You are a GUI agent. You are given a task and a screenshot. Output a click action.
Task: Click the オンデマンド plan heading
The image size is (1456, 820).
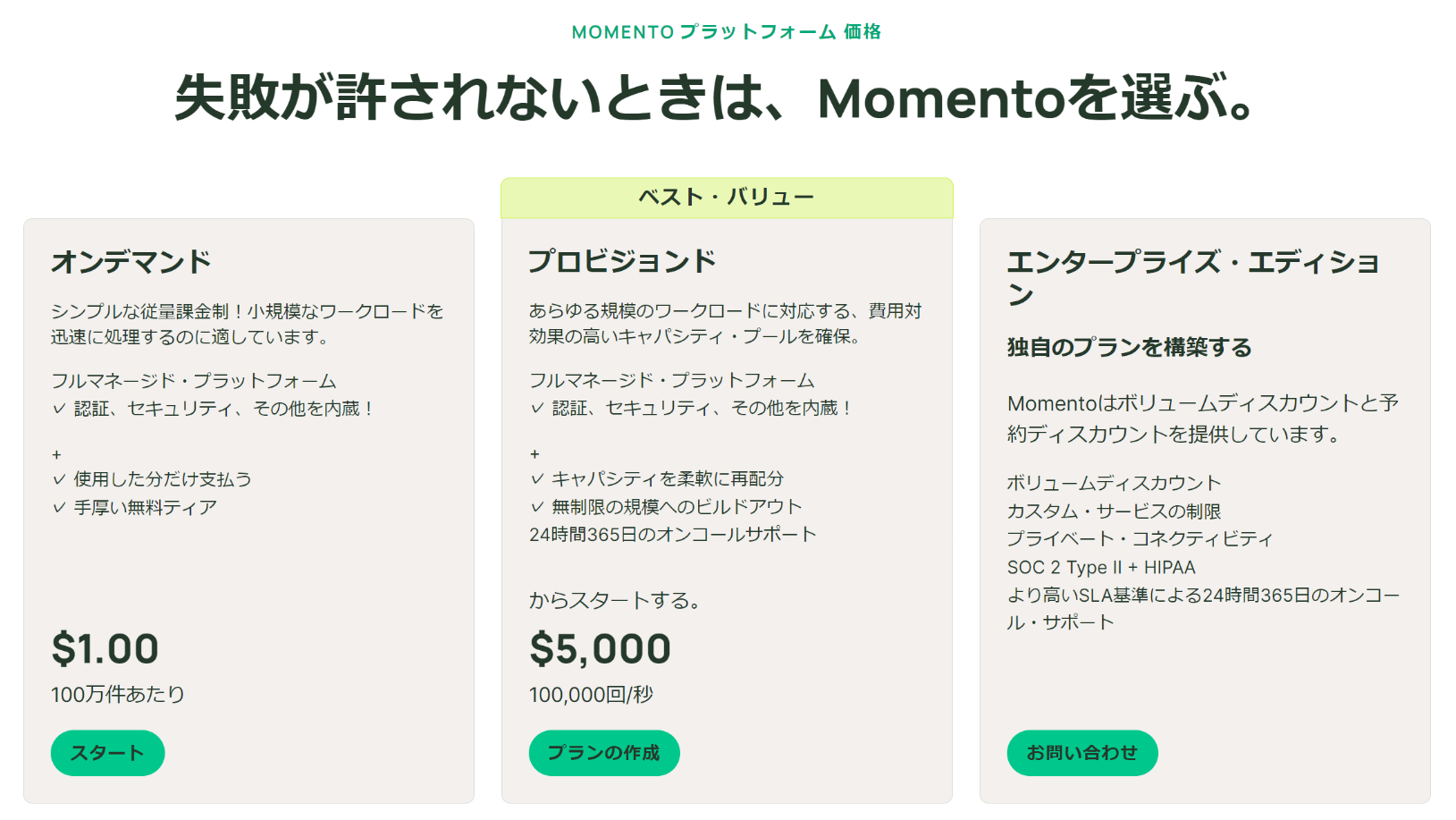(131, 262)
